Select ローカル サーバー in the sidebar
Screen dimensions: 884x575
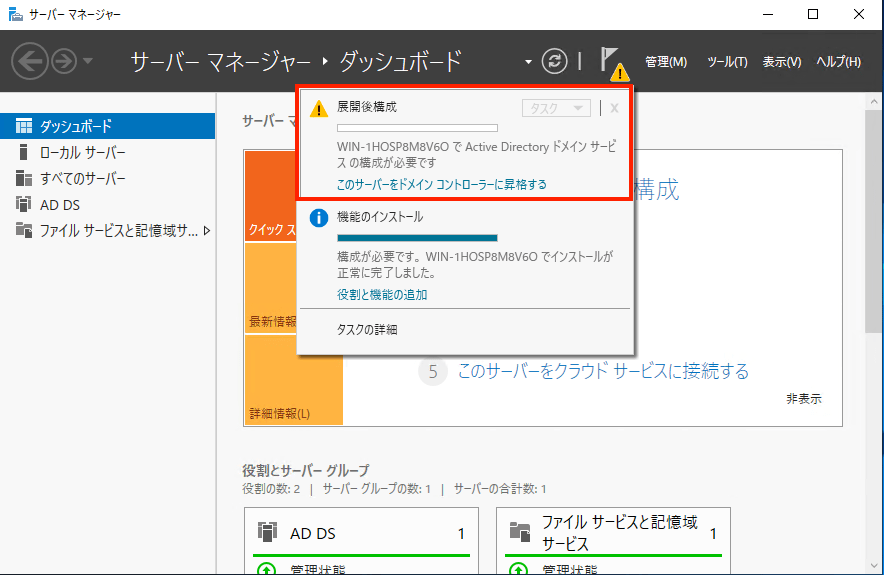107,152
